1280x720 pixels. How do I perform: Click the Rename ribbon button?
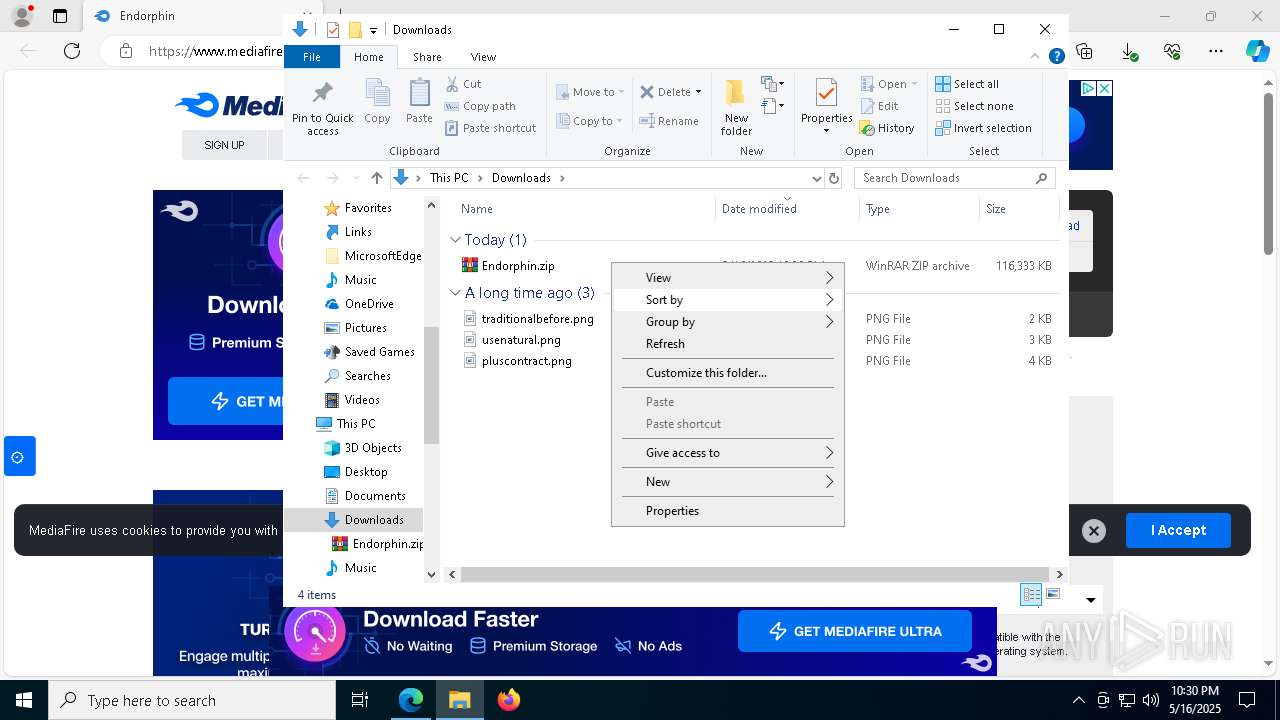[669, 121]
